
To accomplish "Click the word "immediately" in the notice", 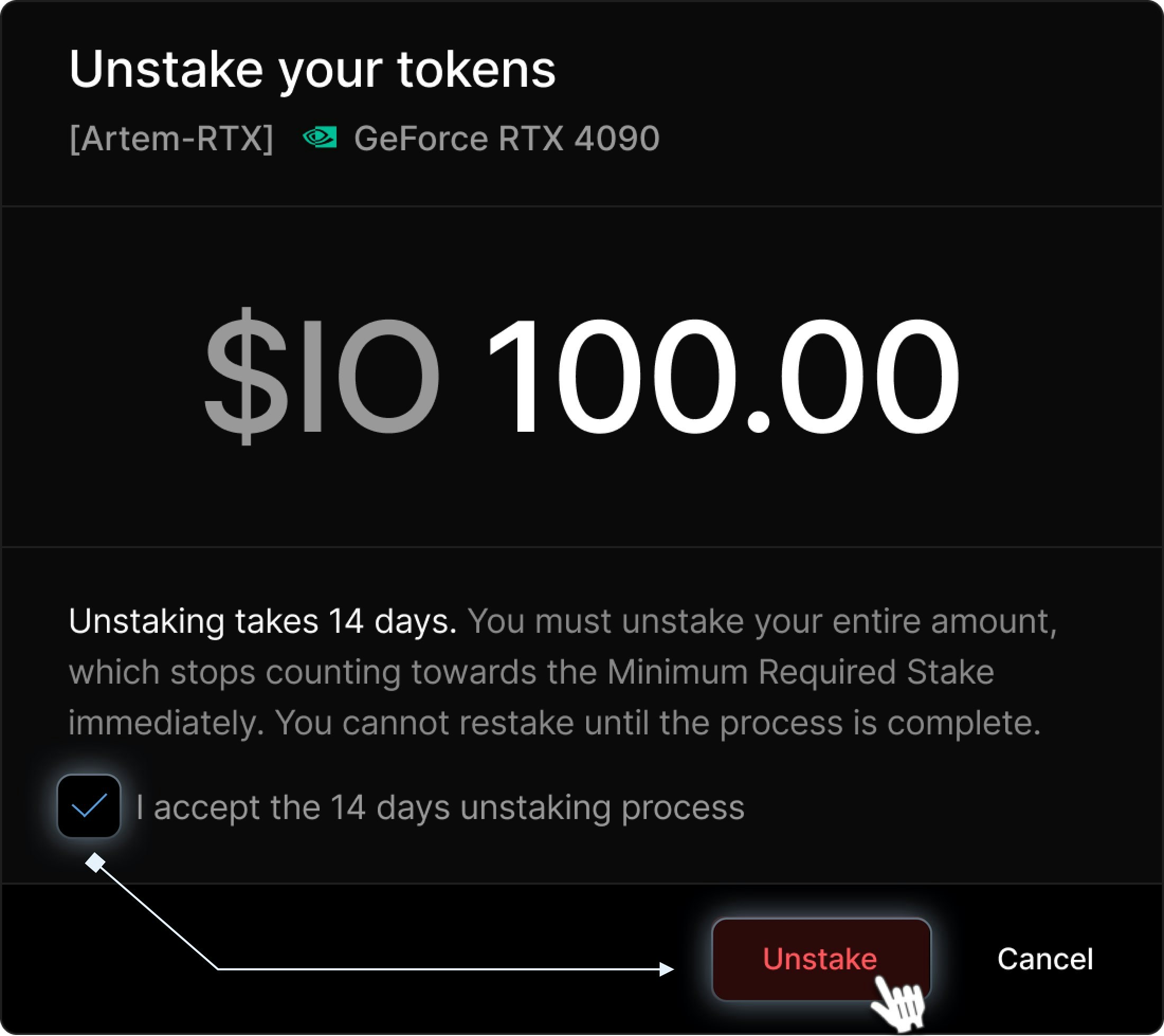I will click(x=166, y=723).
